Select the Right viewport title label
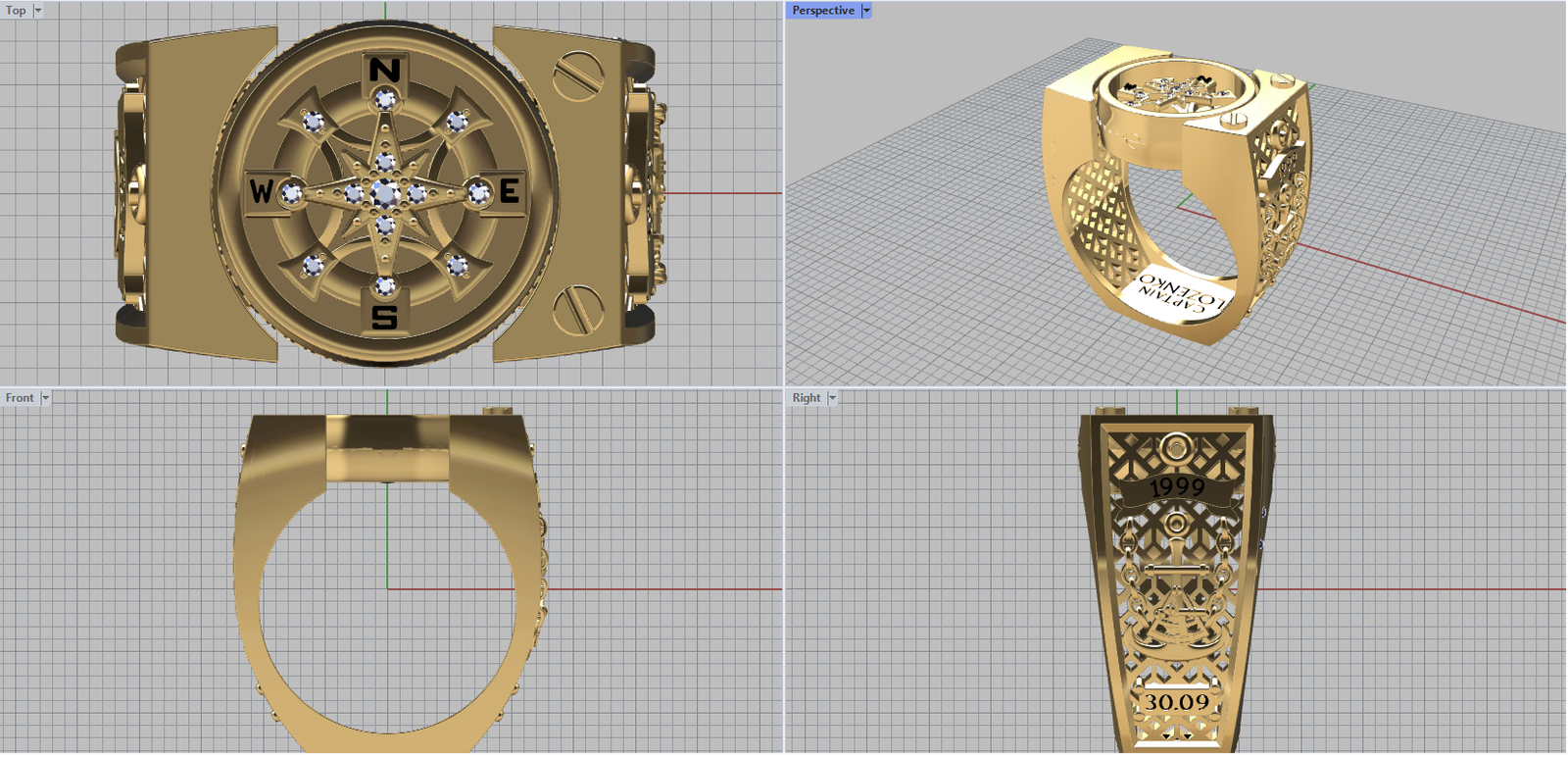This screenshot has height=757, width=1568. [x=807, y=398]
